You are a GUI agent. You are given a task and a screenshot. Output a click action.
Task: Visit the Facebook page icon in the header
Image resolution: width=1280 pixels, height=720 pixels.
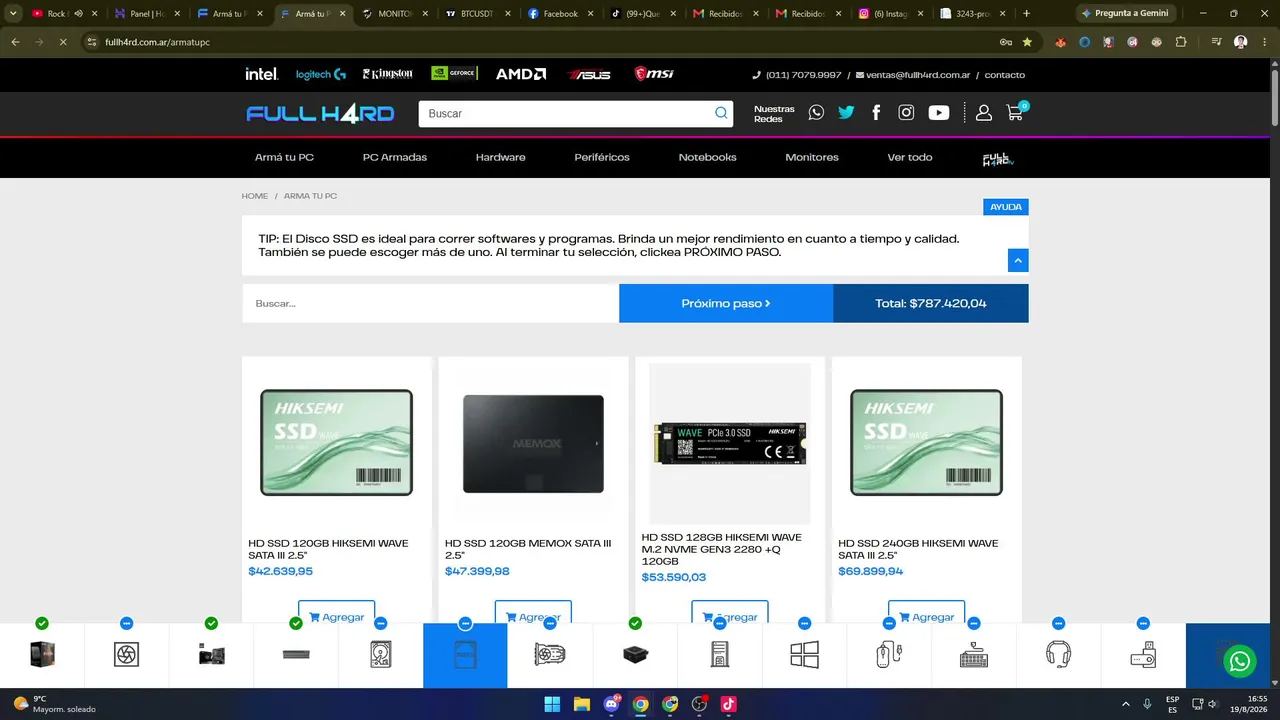pyautogui.click(x=876, y=113)
